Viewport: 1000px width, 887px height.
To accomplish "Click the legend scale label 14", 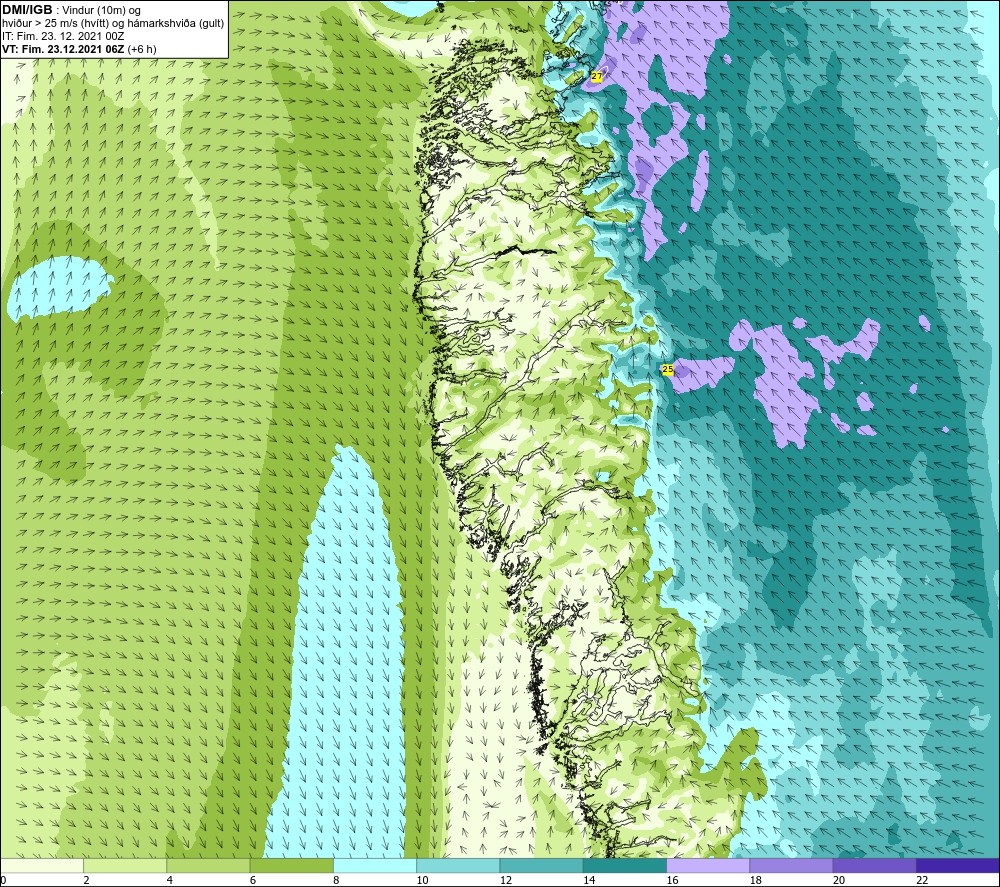I will coord(589,880).
